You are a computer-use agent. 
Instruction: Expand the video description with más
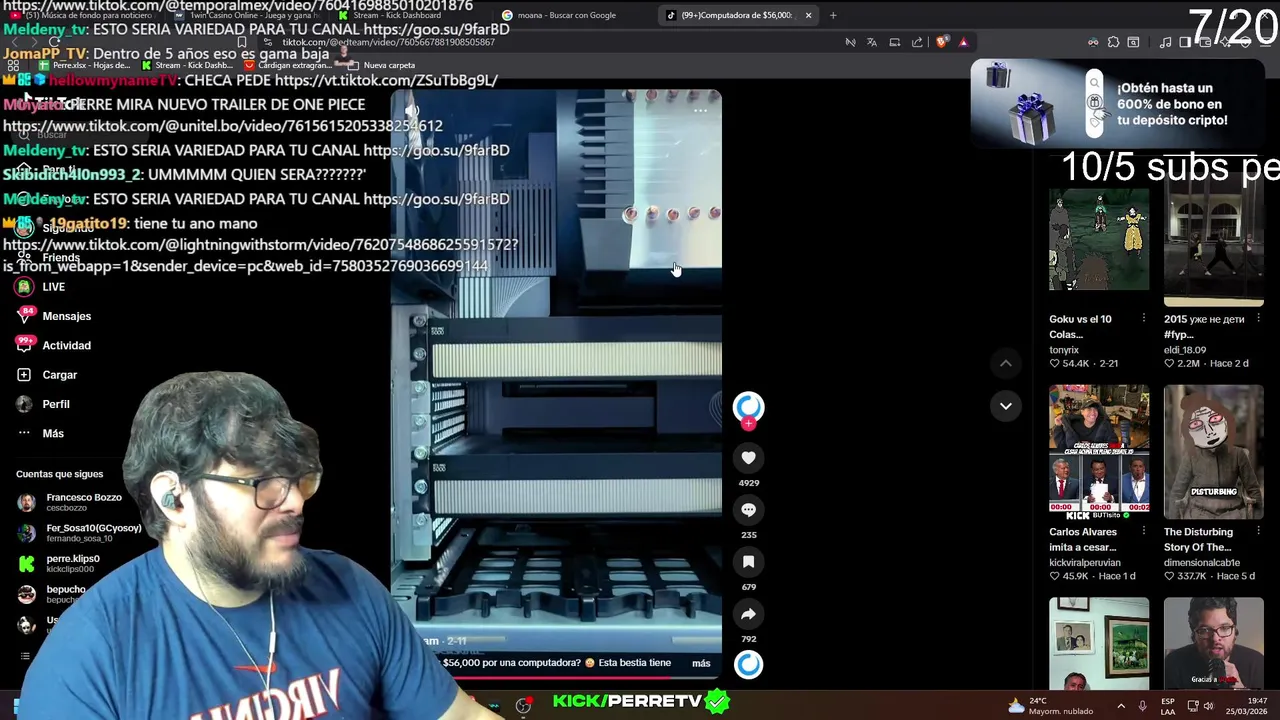click(701, 663)
